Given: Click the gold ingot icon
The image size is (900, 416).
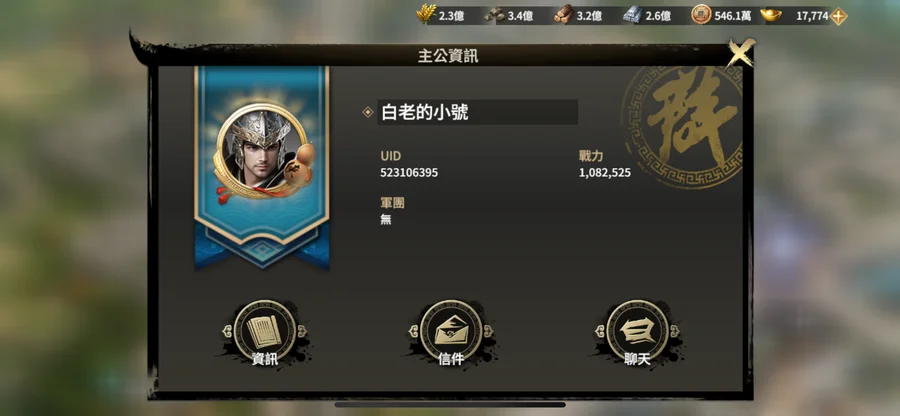Looking at the screenshot, I should [x=771, y=15].
